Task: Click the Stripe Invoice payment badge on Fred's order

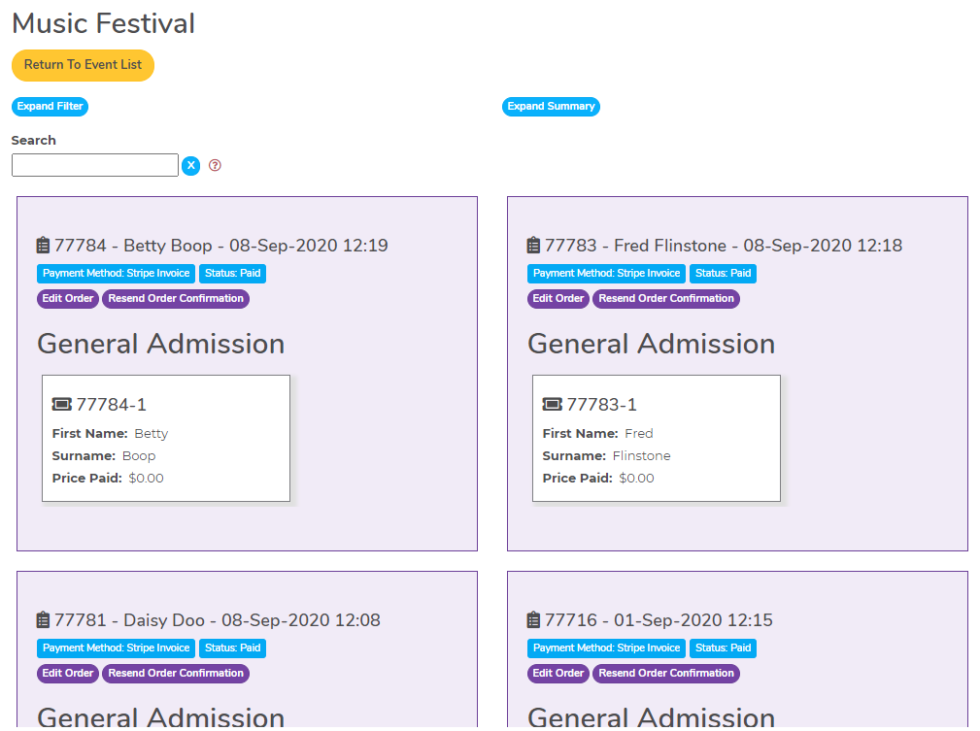Action: point(605,273)
